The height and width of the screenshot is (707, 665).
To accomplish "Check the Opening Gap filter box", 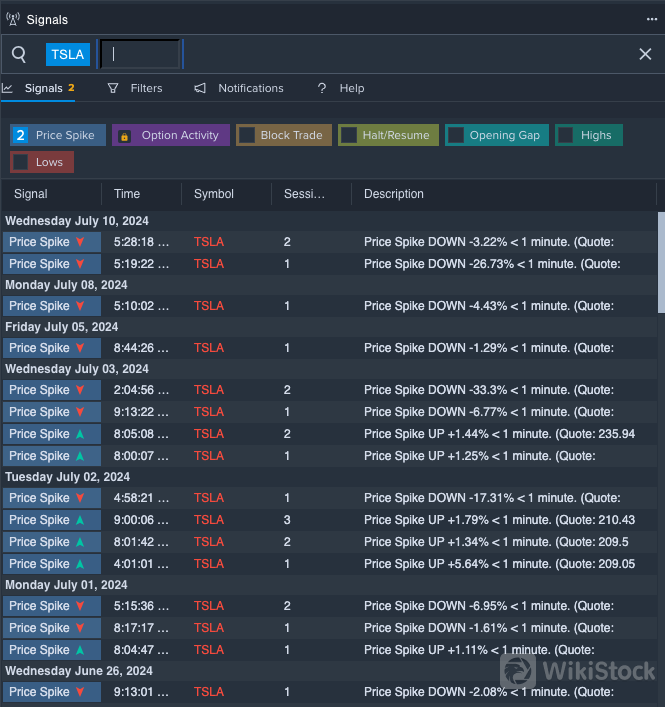I will point(456,135).
